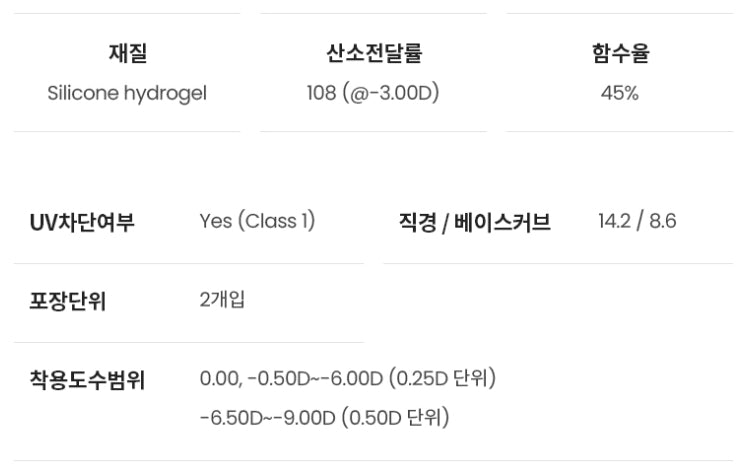The height and width of the screenshot is (474, 752).
Task: Select the 0.00, -0.50D~-6.00D power range
Action: click(x=291, y=379)
